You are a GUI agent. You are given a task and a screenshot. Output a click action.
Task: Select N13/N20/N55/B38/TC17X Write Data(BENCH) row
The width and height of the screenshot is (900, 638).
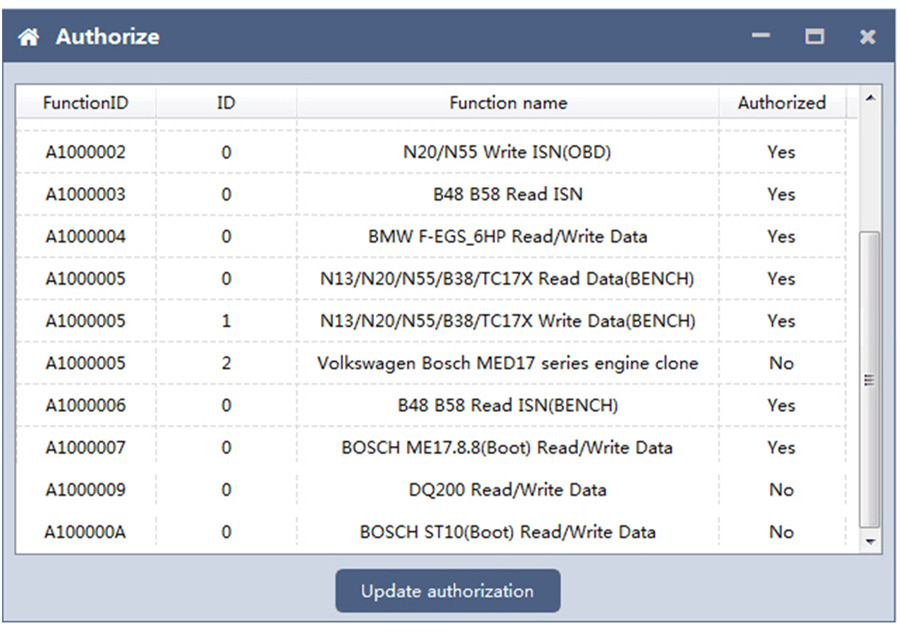(x=432, y=321)
